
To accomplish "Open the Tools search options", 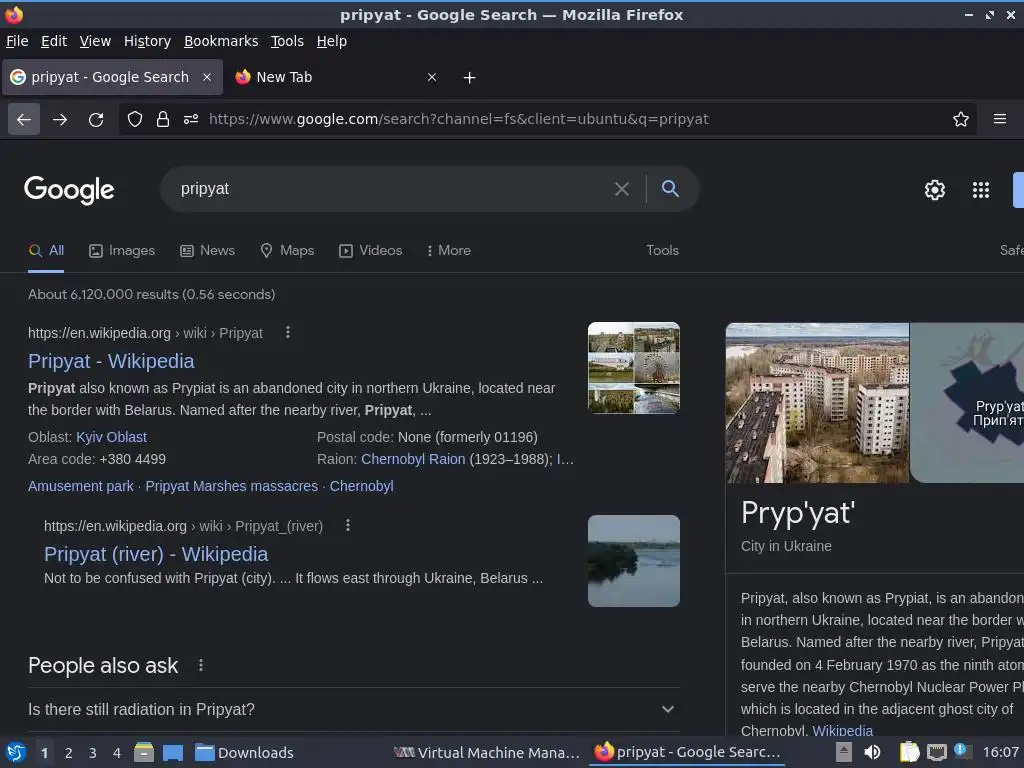I will pyautogui.click(x=662, y=250).
